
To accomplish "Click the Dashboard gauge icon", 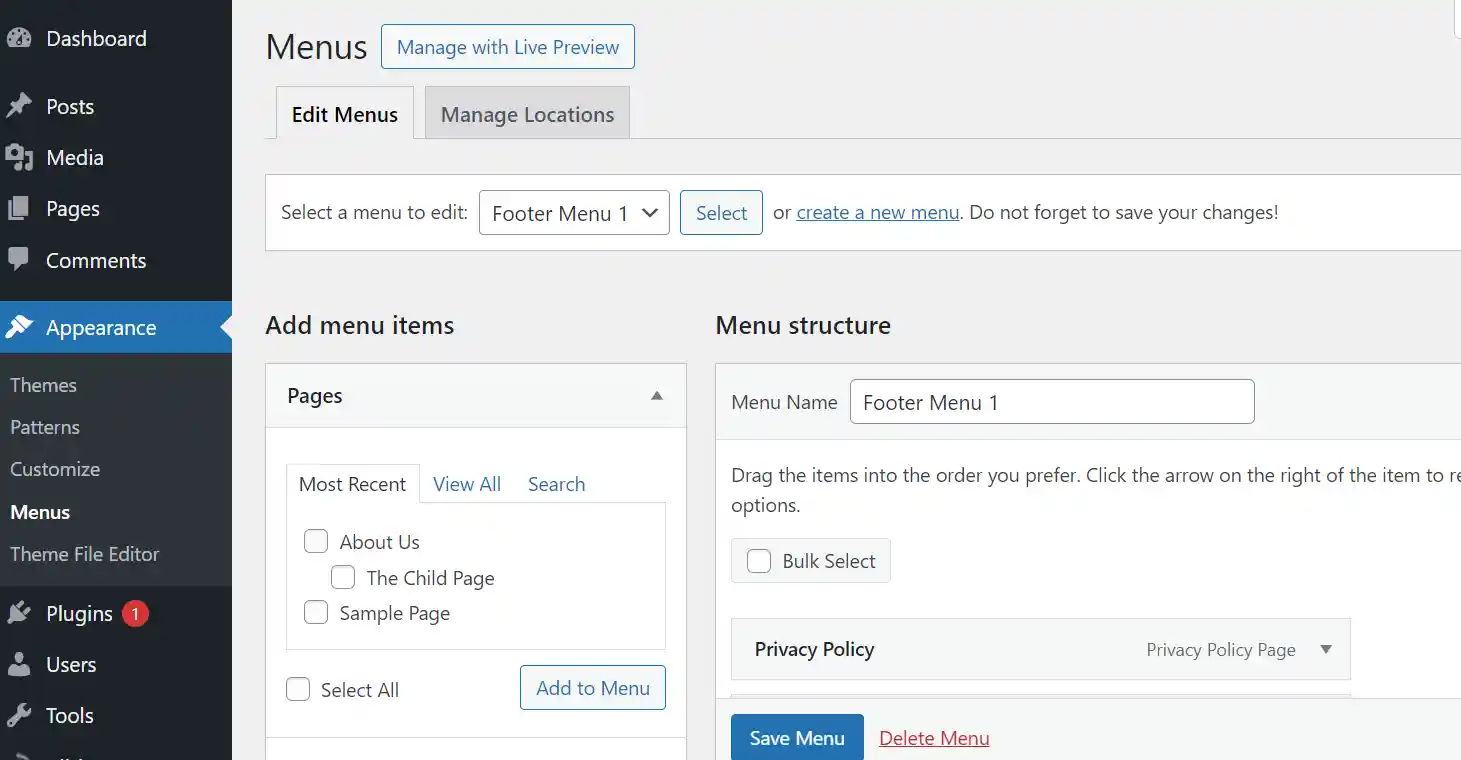I will coord(19,39).
